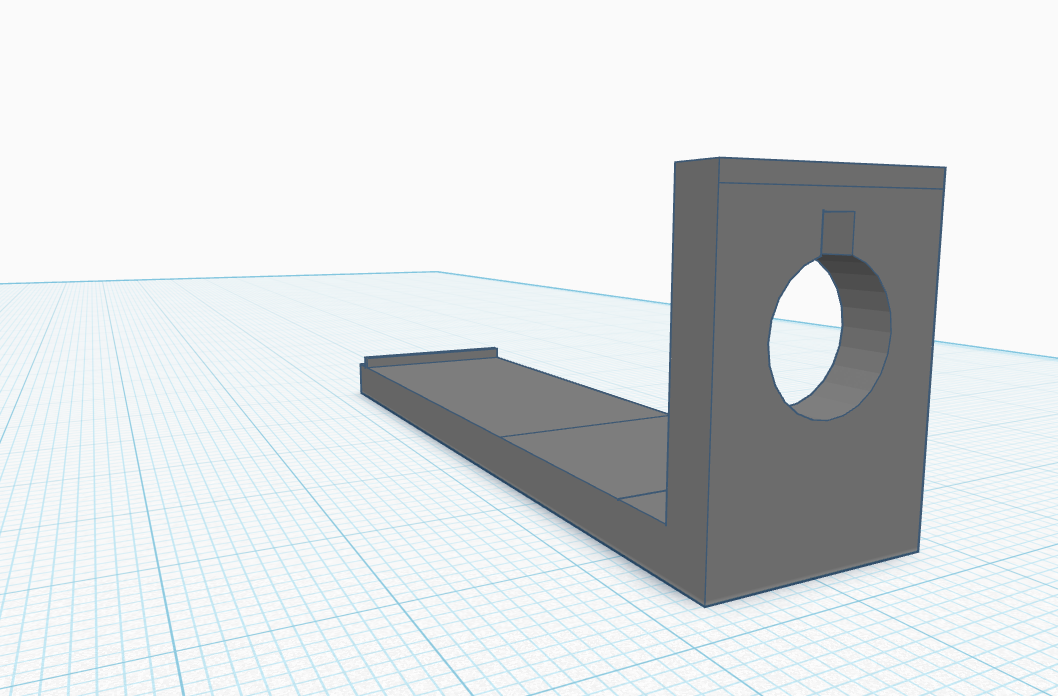
Task: Select the small square notch above the hole
Action: [838, 232]
